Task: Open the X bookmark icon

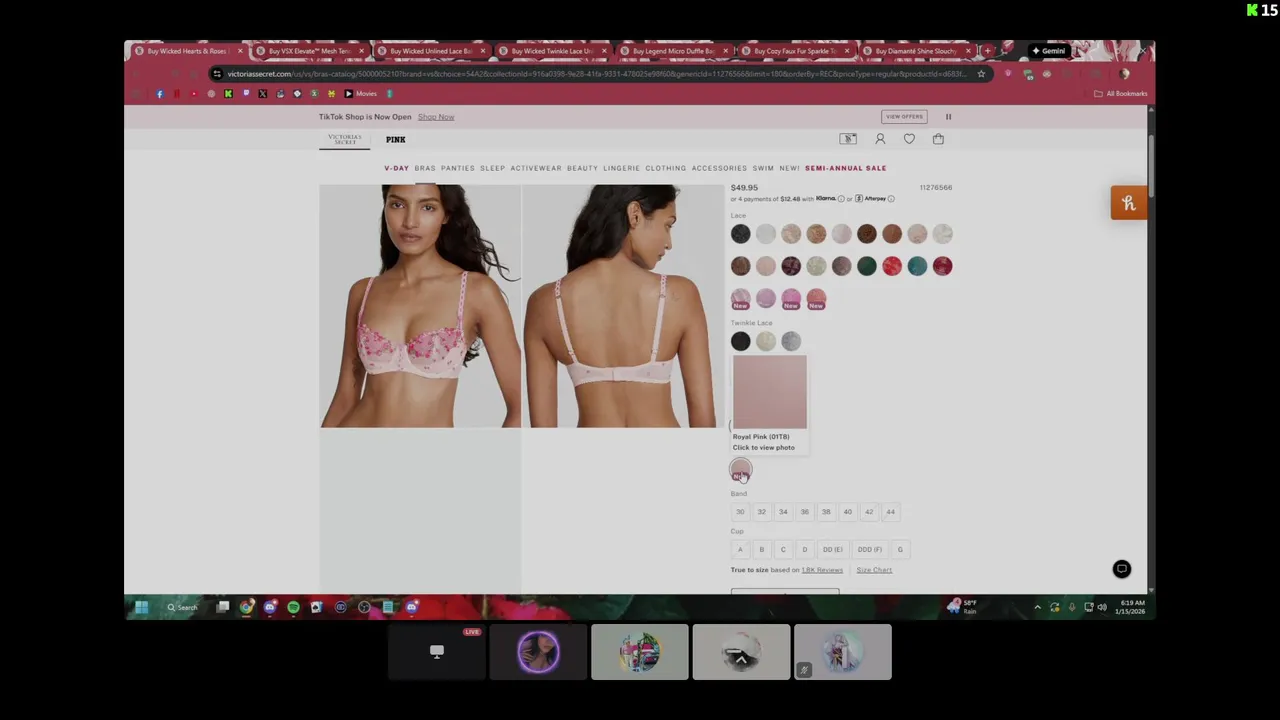Action: (x=262, y=94)
